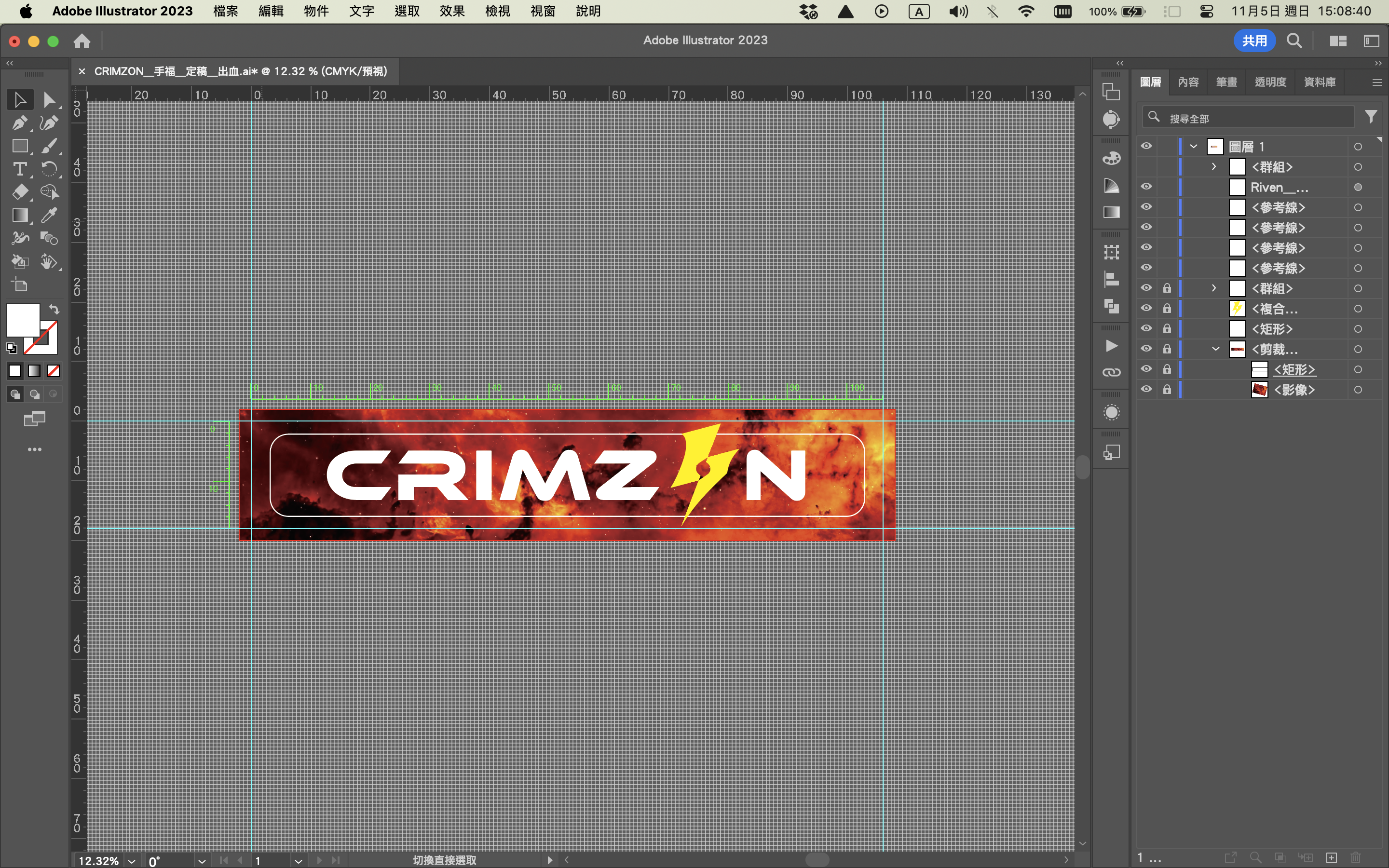This screenshot has width=1389, height=868.
Task: Hide the 圖層 1 layer
Action: click(x=1146, y=147)
